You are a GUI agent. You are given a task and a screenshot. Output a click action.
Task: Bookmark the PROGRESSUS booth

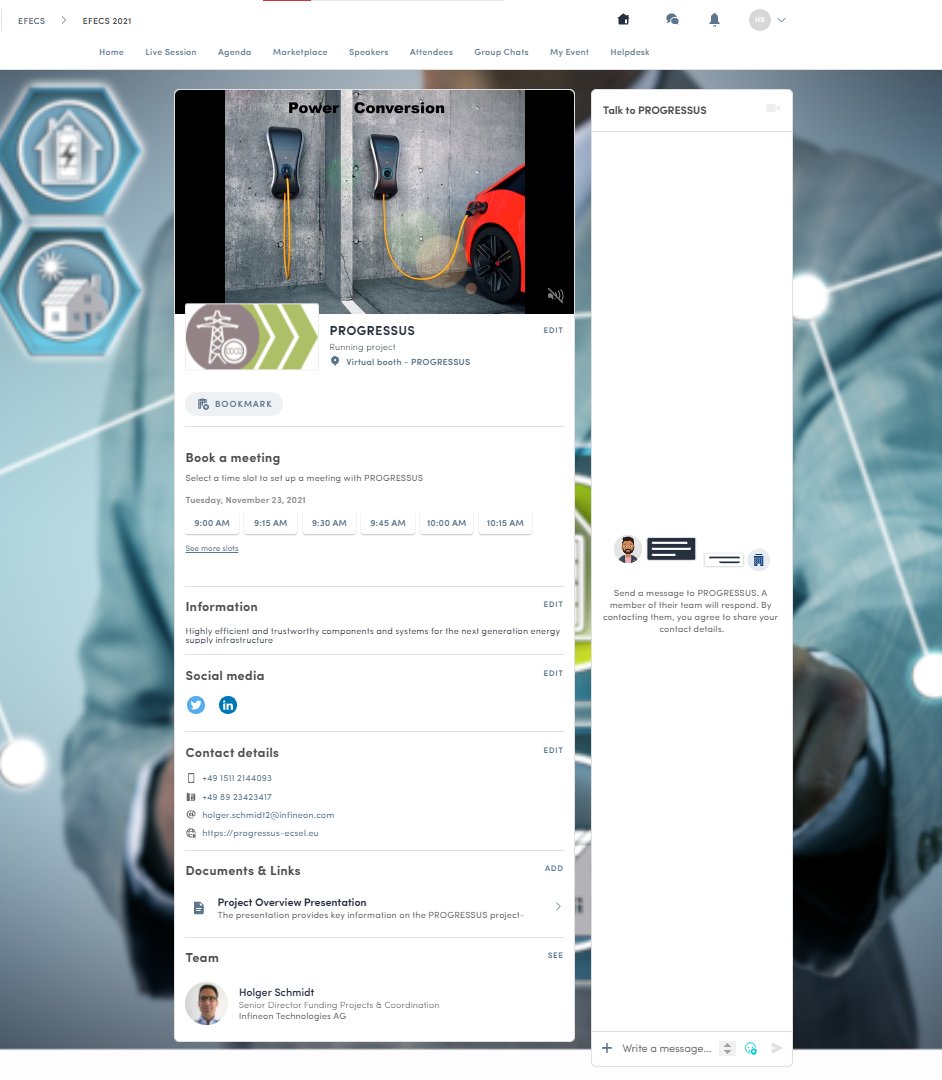coord(234,404)
